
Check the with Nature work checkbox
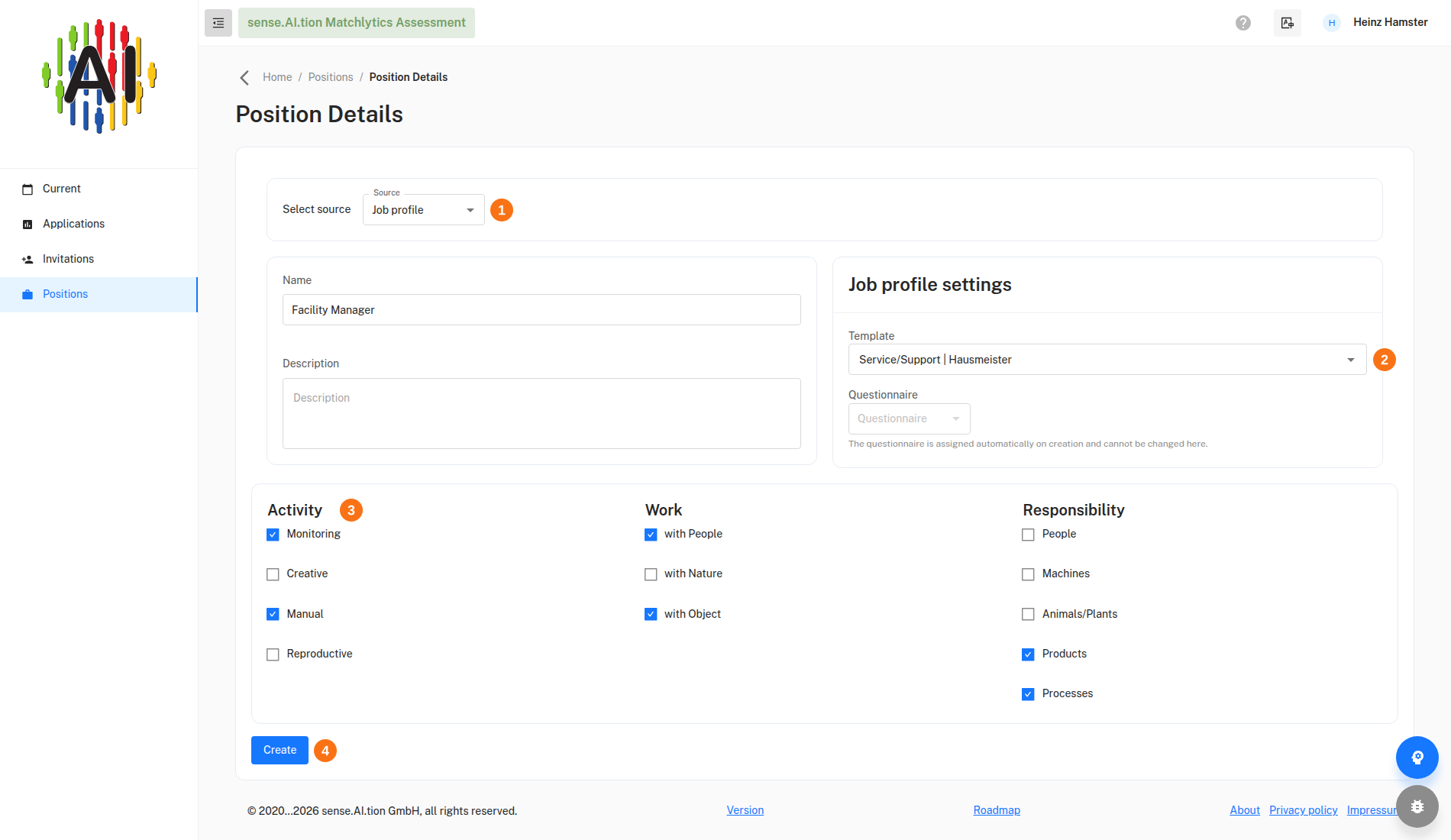(x=651, y=574)
